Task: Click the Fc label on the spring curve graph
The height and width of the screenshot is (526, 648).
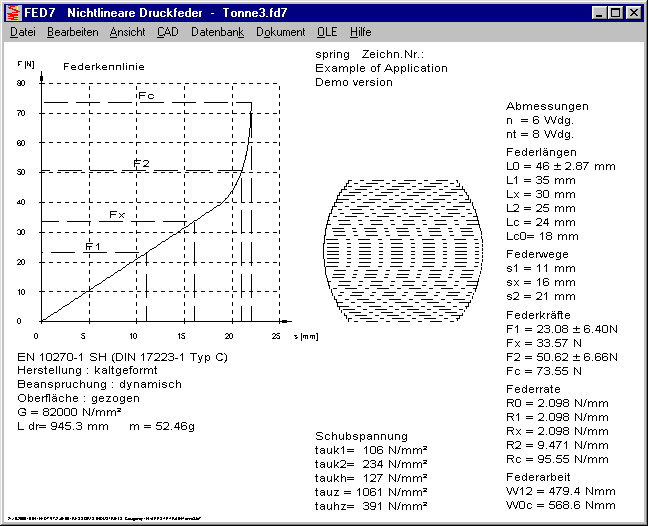Action: tap(146, 97)
